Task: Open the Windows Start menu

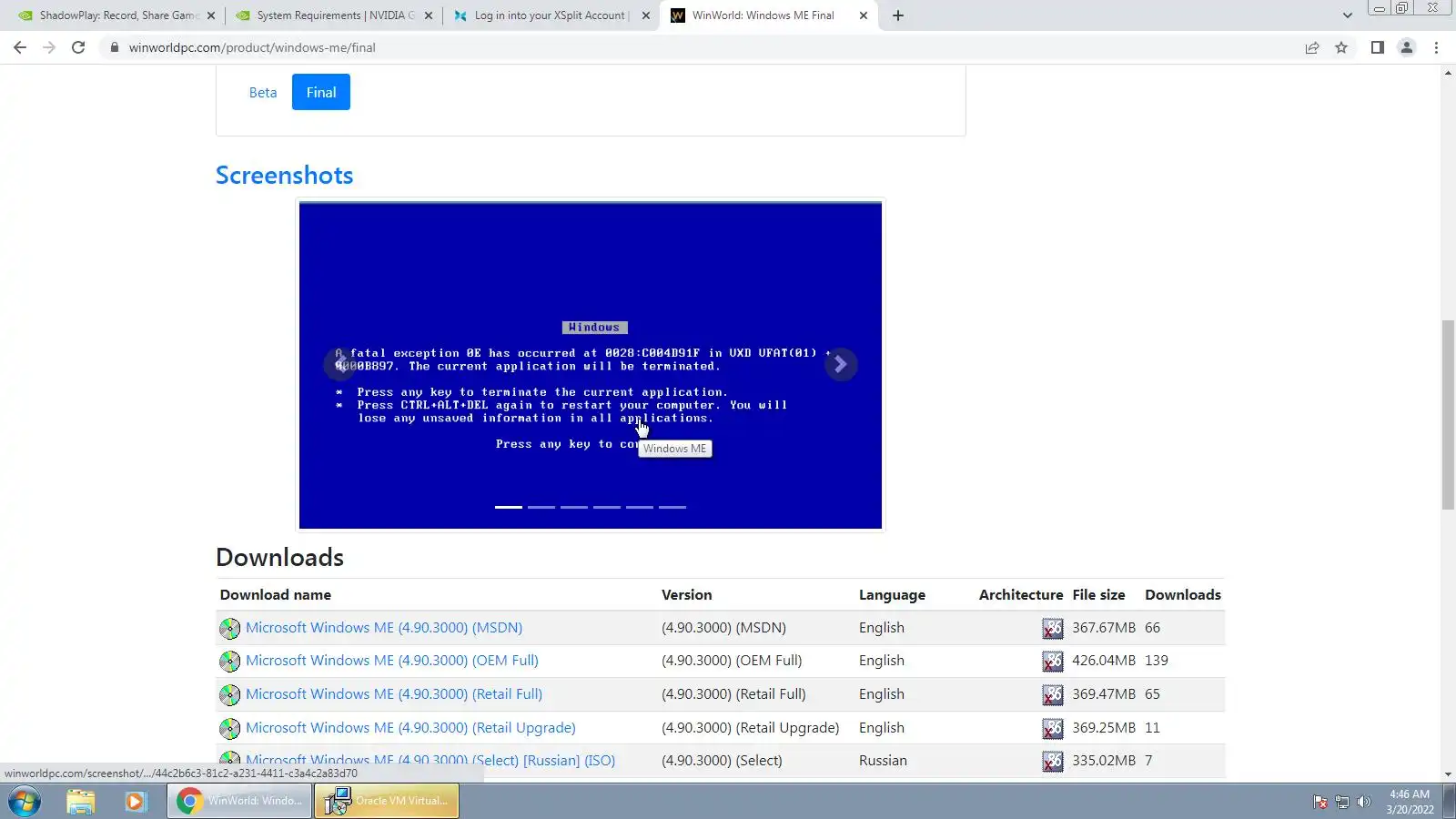Action: pos(25,802)
